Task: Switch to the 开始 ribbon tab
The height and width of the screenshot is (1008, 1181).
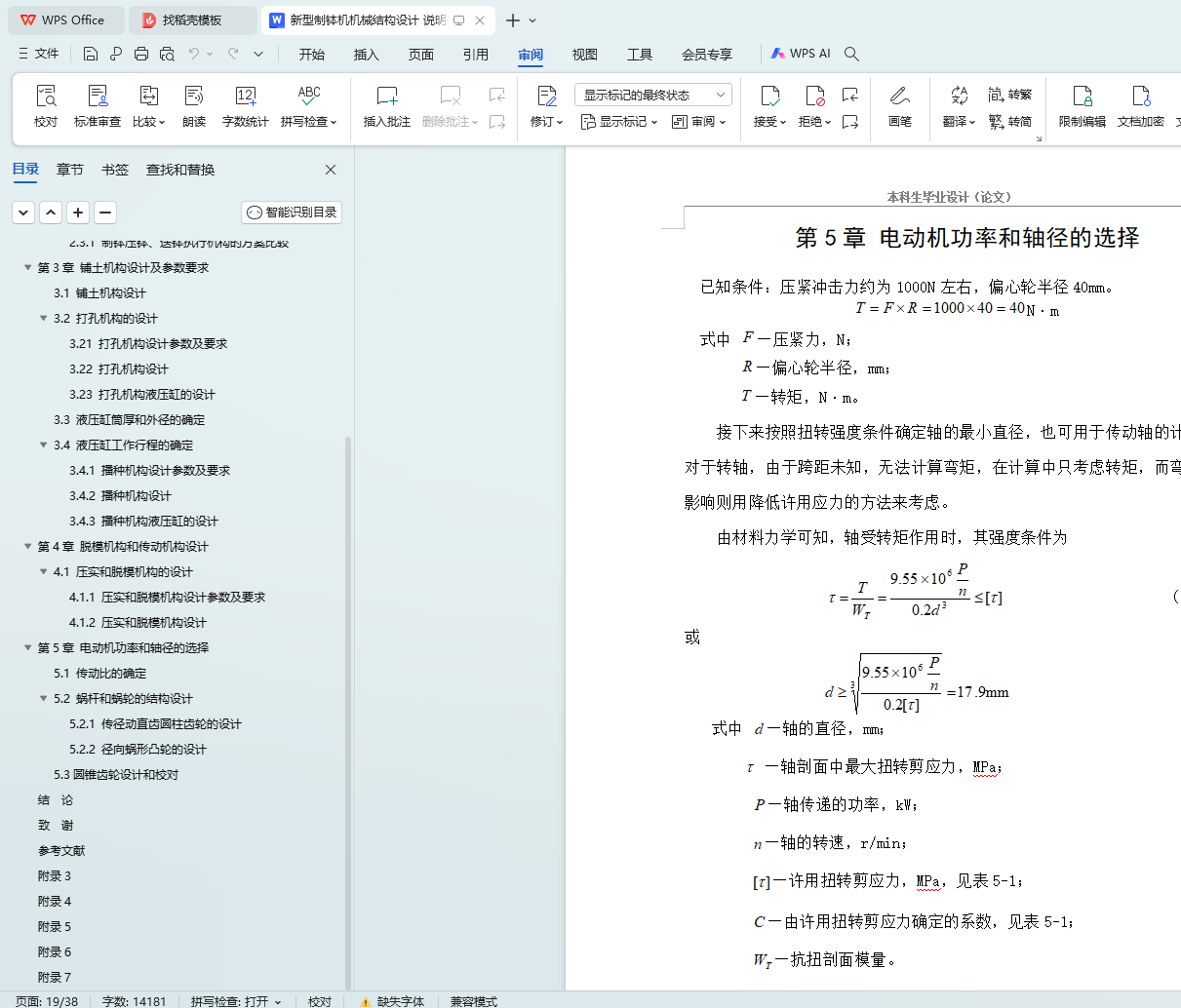Action: [x=312, y=55]
